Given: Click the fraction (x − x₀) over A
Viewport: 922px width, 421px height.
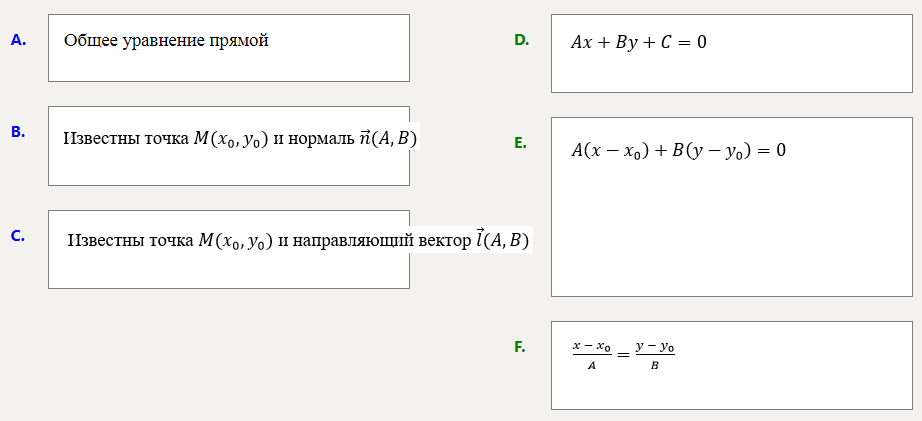Looking at the screenshot, I should (592, 356).
